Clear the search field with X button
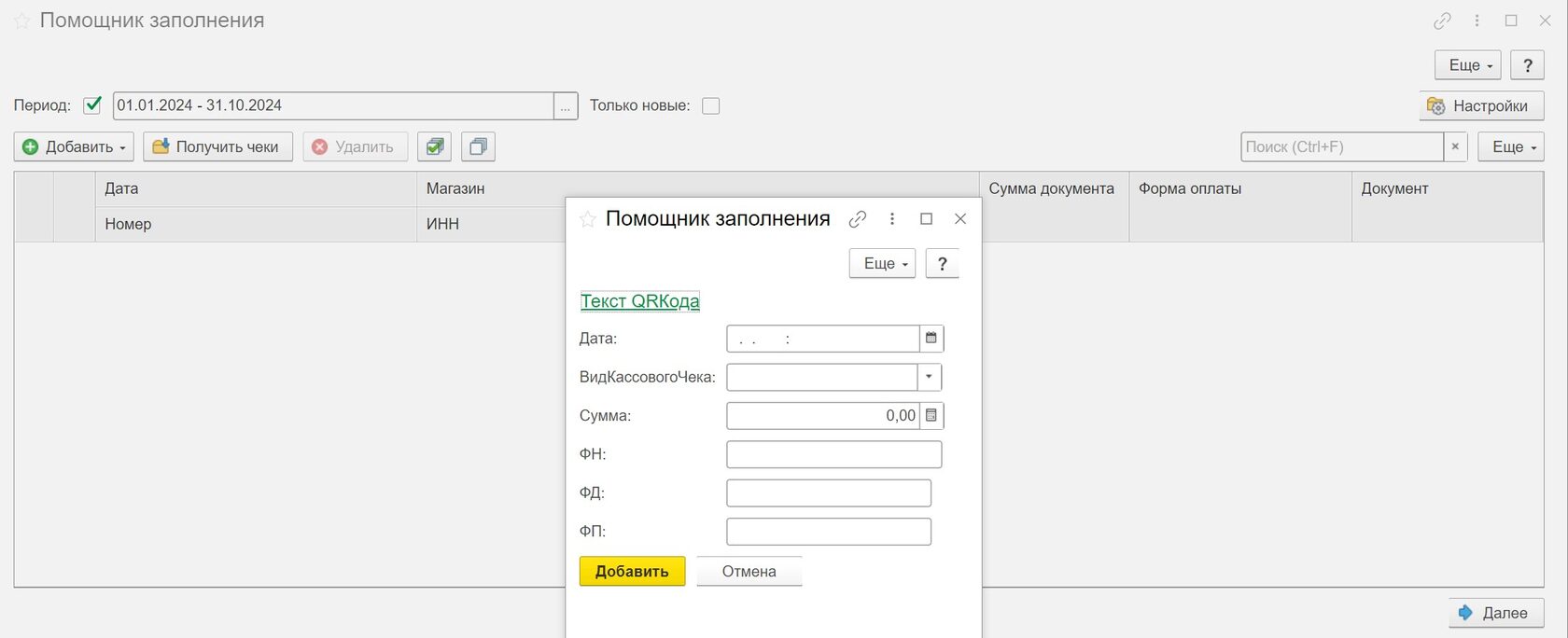The height and width of the screenshot is (638, 1568). pos(1455,146)
